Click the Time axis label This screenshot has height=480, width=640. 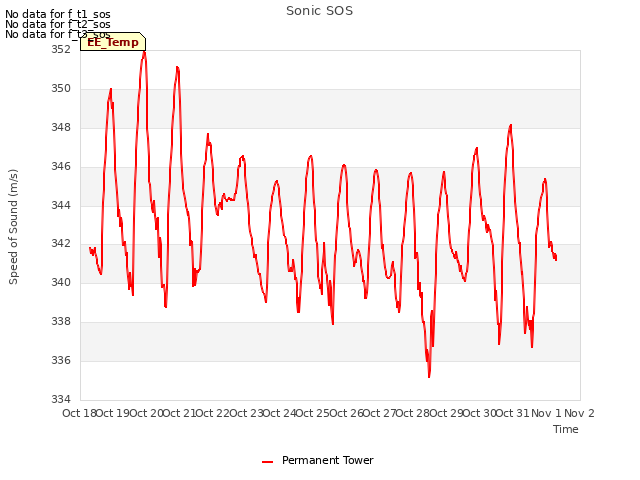pos(566,429)
